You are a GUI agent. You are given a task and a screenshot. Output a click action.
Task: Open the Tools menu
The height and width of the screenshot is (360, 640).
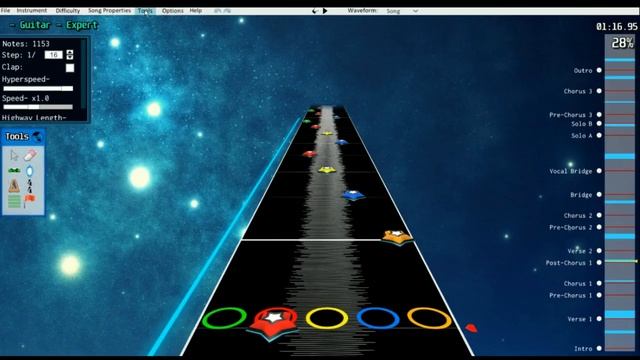point(145,11)
